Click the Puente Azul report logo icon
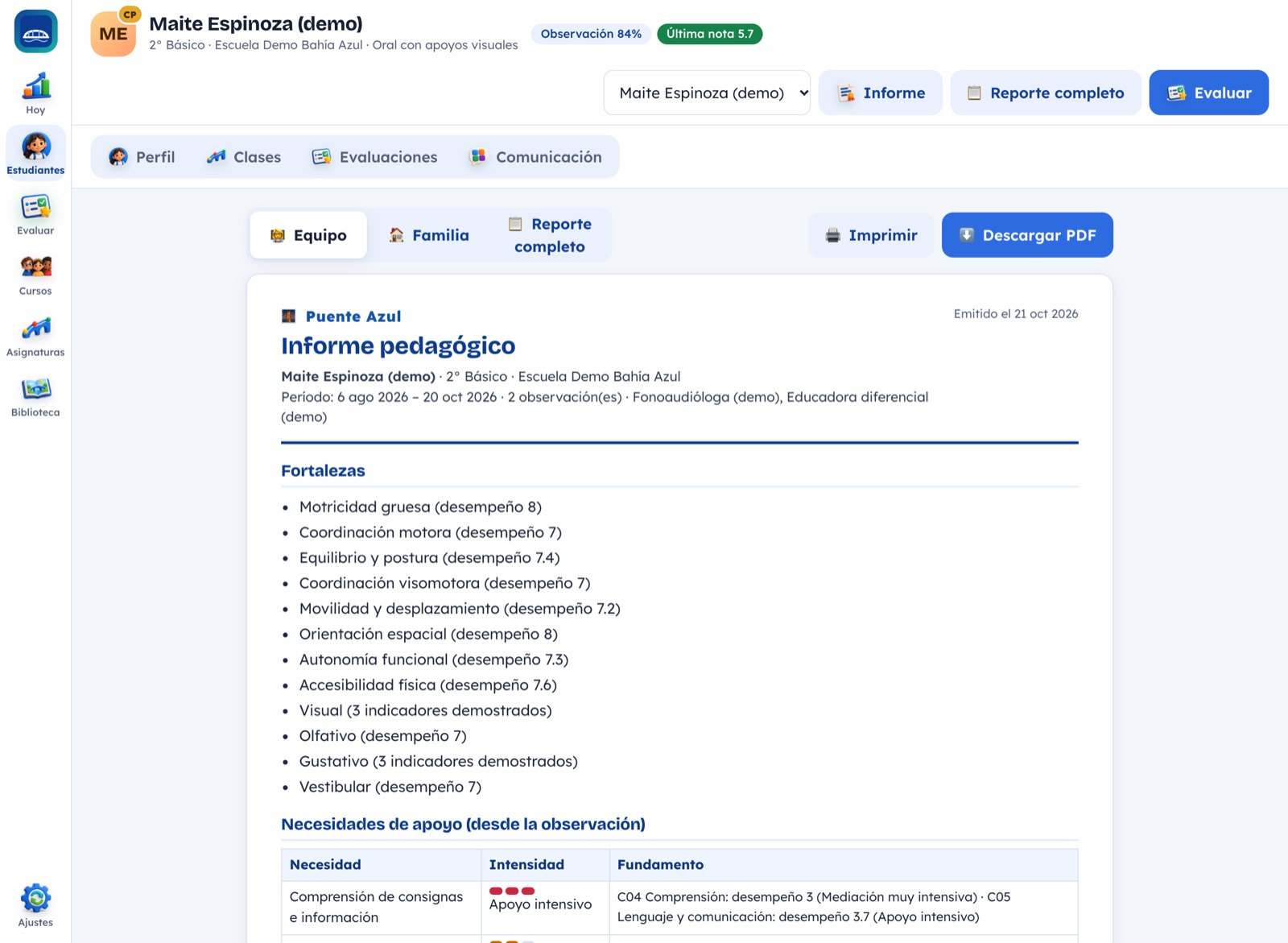This screenshot has width=1288, height=943. coord(289,316)
